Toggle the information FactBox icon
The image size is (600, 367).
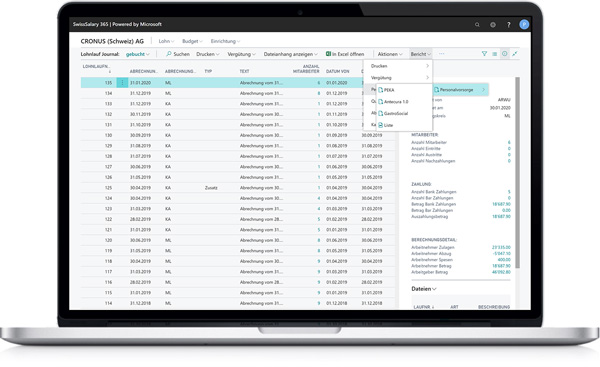(x=505, y=54)
